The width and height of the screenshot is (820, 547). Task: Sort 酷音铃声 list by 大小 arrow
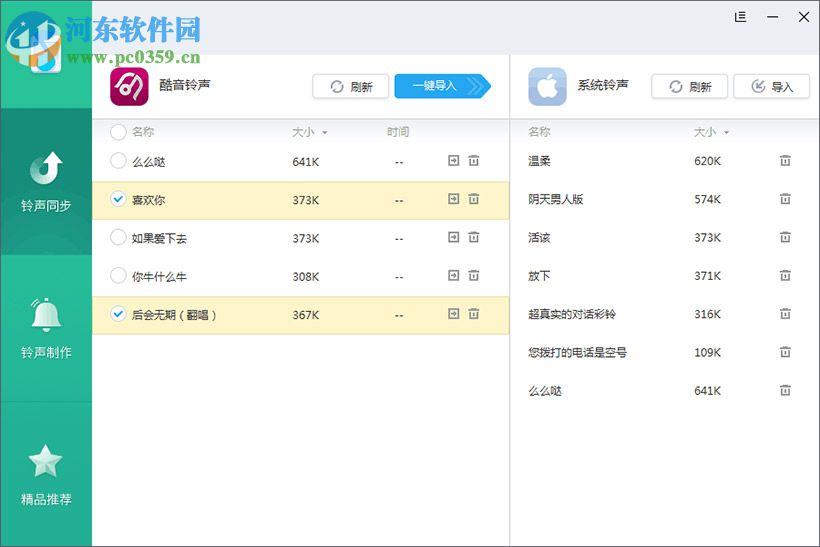(325, 133)
